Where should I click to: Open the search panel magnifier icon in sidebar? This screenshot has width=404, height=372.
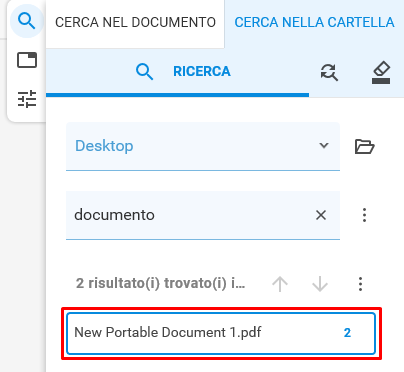[x=27, y=21]
